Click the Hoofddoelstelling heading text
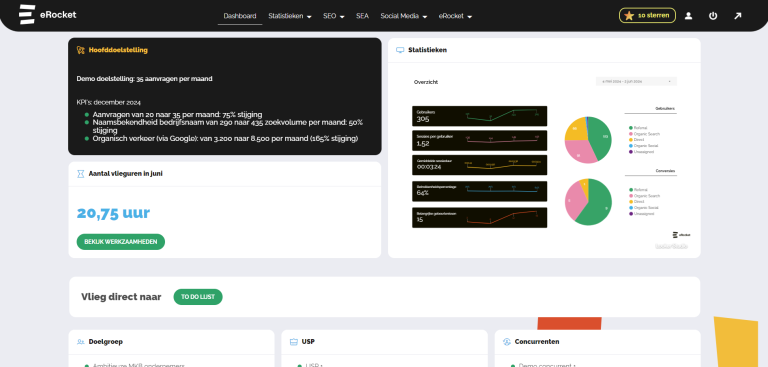This screenshot has height=367, width=768. click(118, 50)
